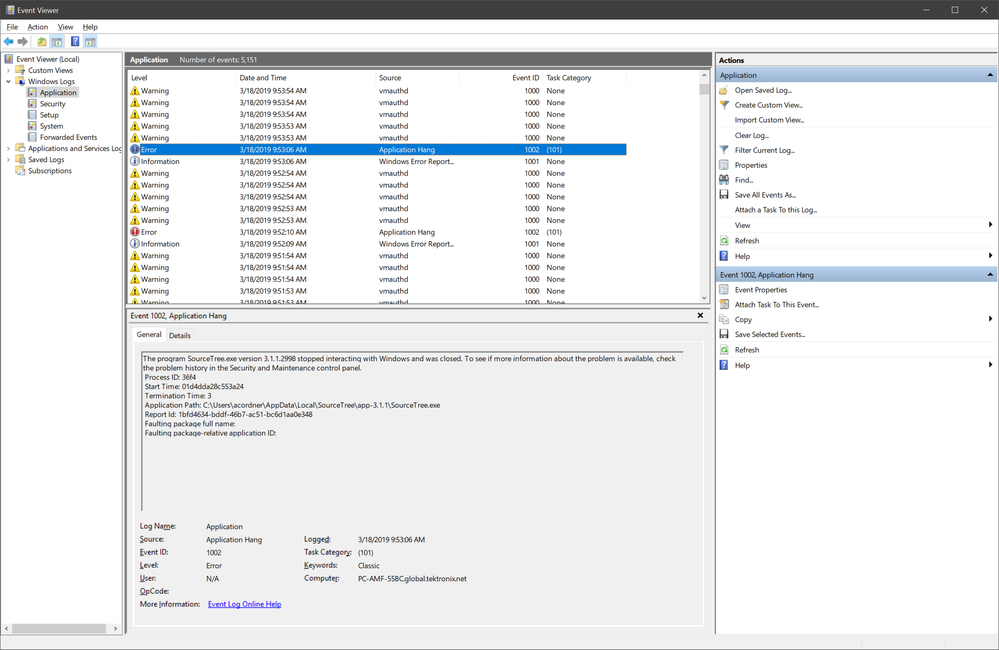Click the Filter Current Log funnel icon
The height and width of the screenshot is (650, 999).
coord(724,150)
